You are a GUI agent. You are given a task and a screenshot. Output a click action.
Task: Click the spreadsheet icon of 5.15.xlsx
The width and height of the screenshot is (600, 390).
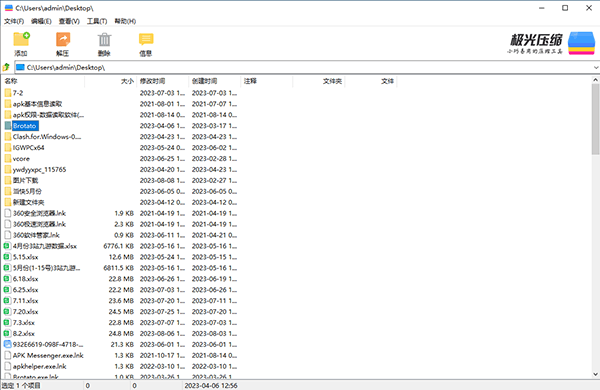tap(7, 257)
